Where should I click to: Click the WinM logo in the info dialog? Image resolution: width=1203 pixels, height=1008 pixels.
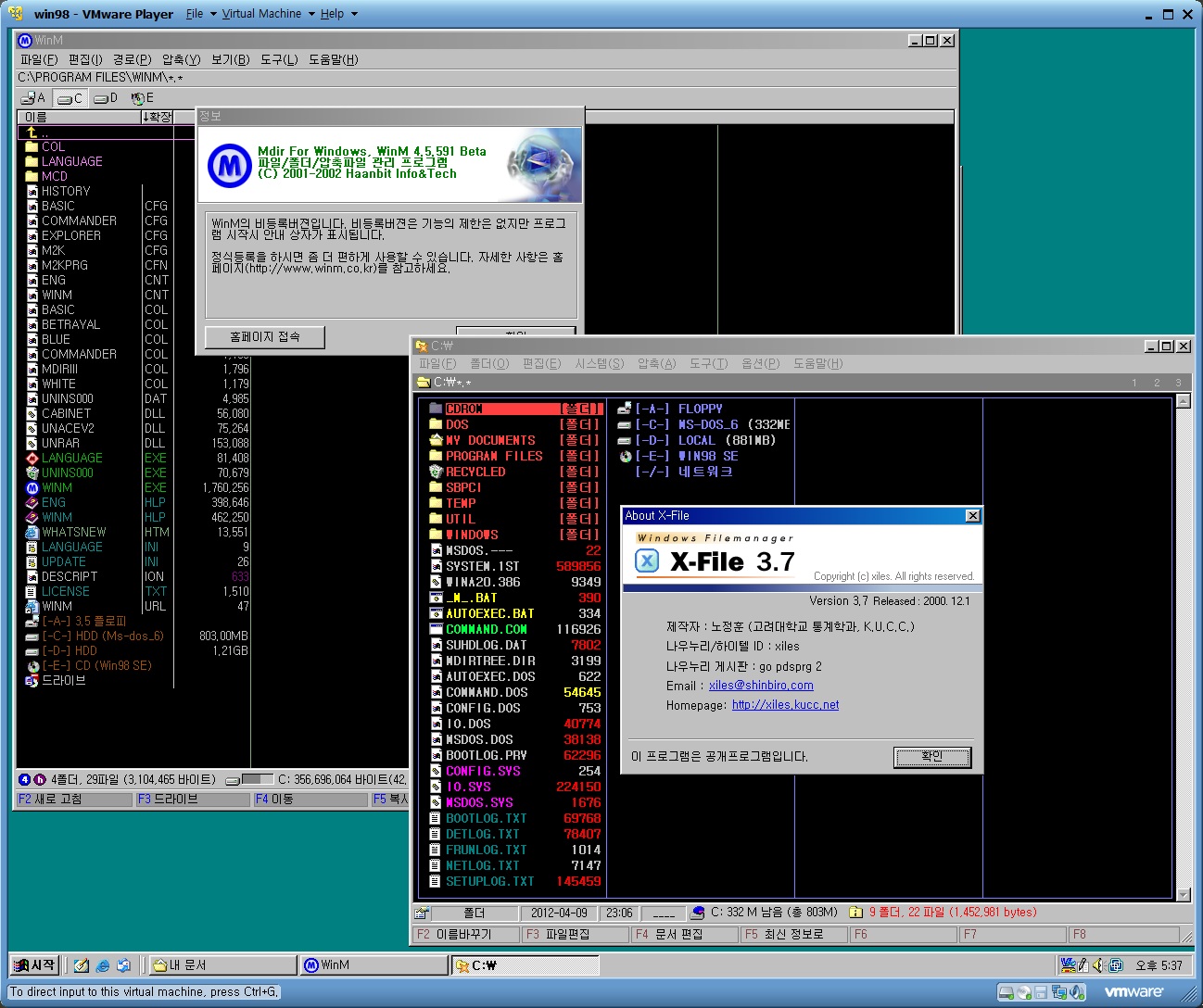click(229, 166)
